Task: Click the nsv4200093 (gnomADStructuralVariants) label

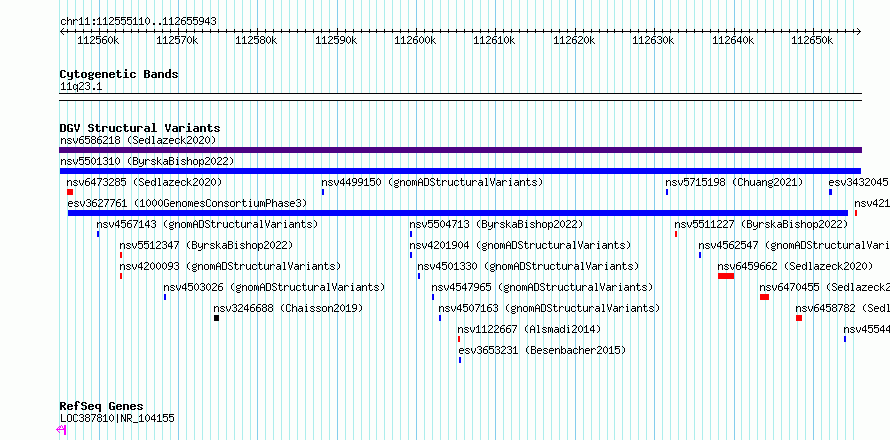Action: [x=230, y=266]
